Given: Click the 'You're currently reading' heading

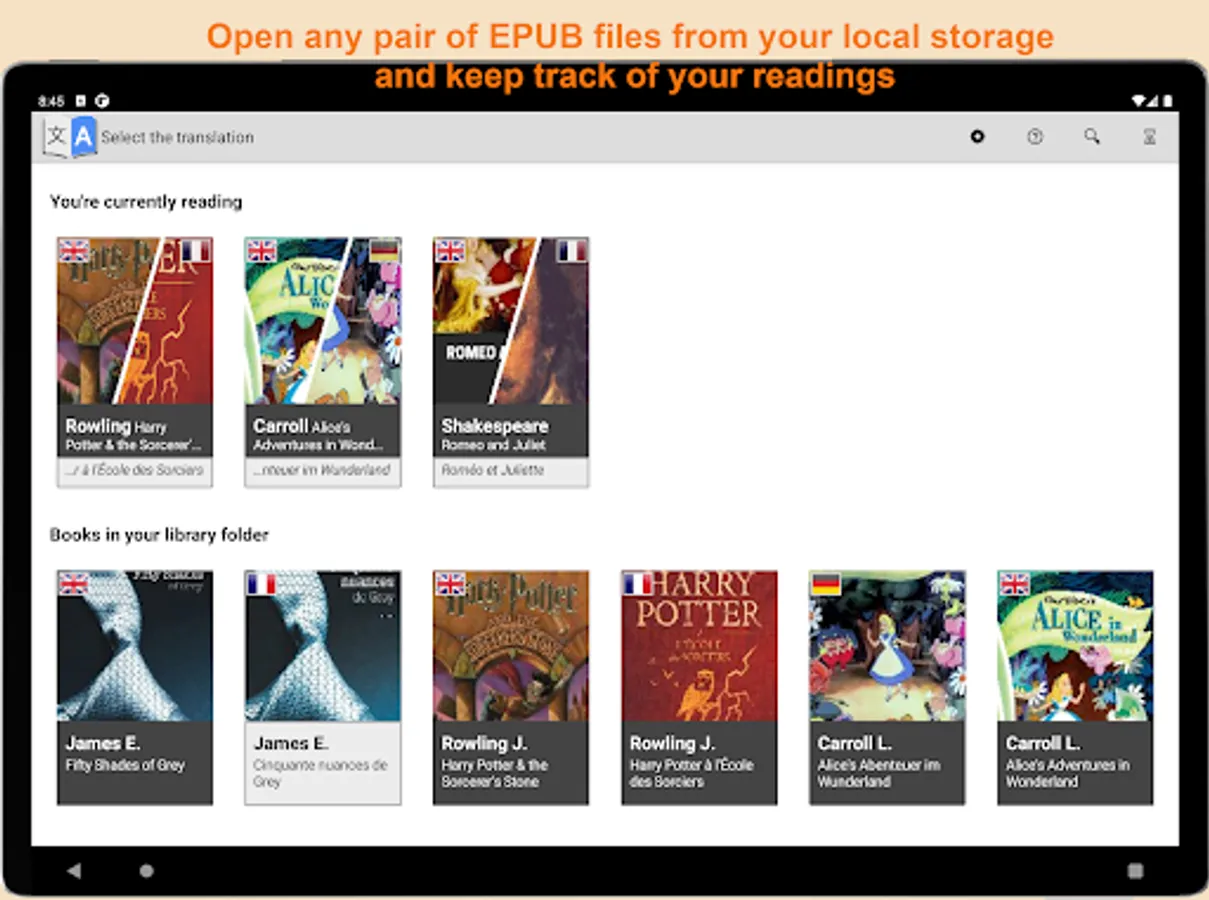Looking at the screenshot, I should [x=146, y=202].
